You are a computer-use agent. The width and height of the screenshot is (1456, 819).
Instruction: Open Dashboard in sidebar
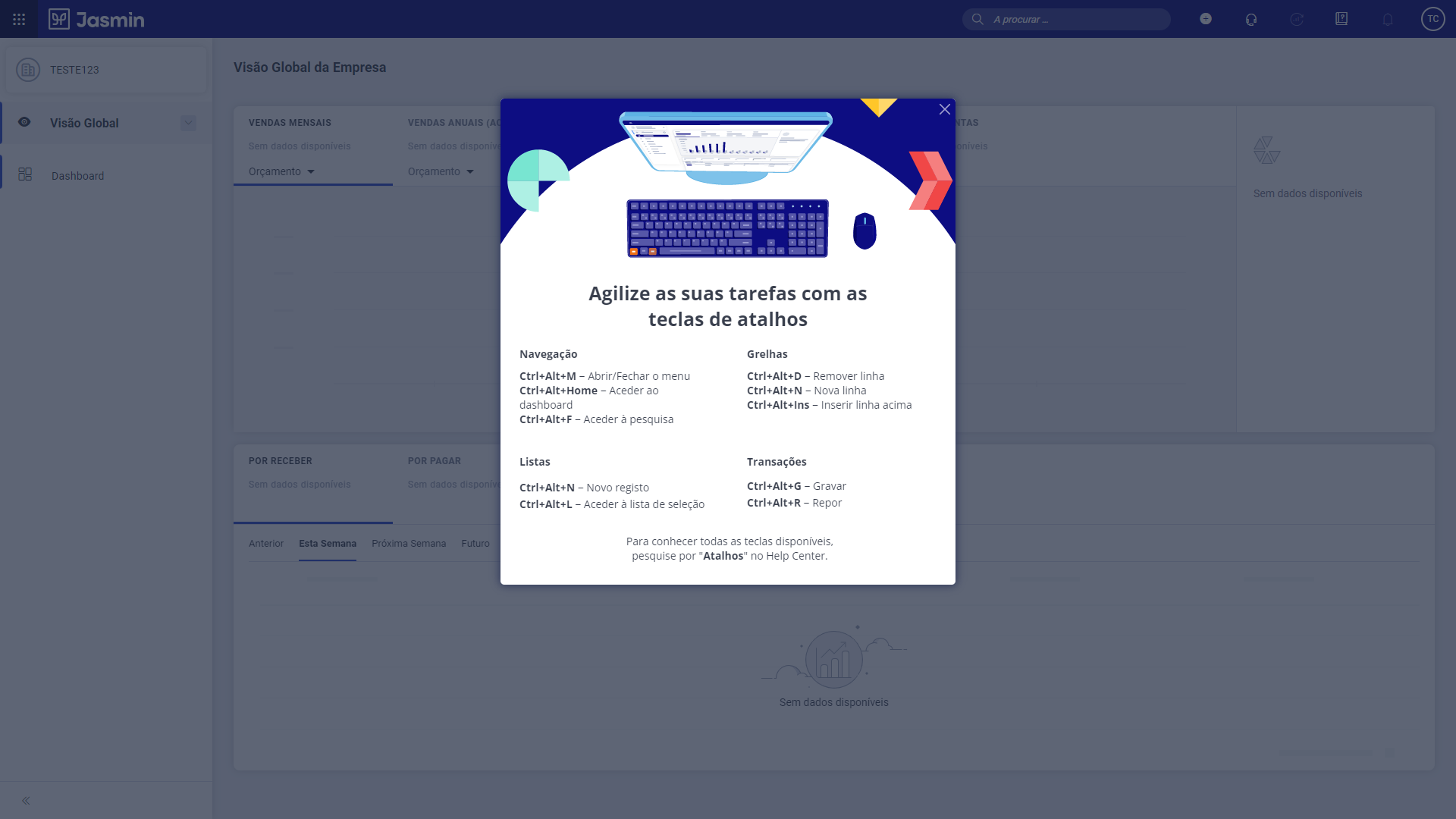click(106, 175)
